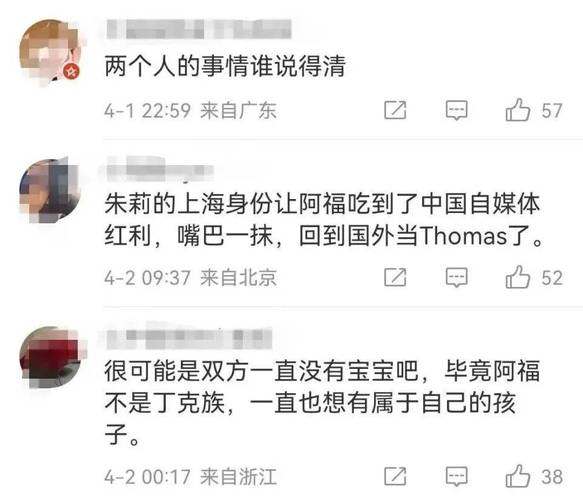Select the comment text starting with 很可能是双方
Viewport: 583px width, 500px height.
322,403
